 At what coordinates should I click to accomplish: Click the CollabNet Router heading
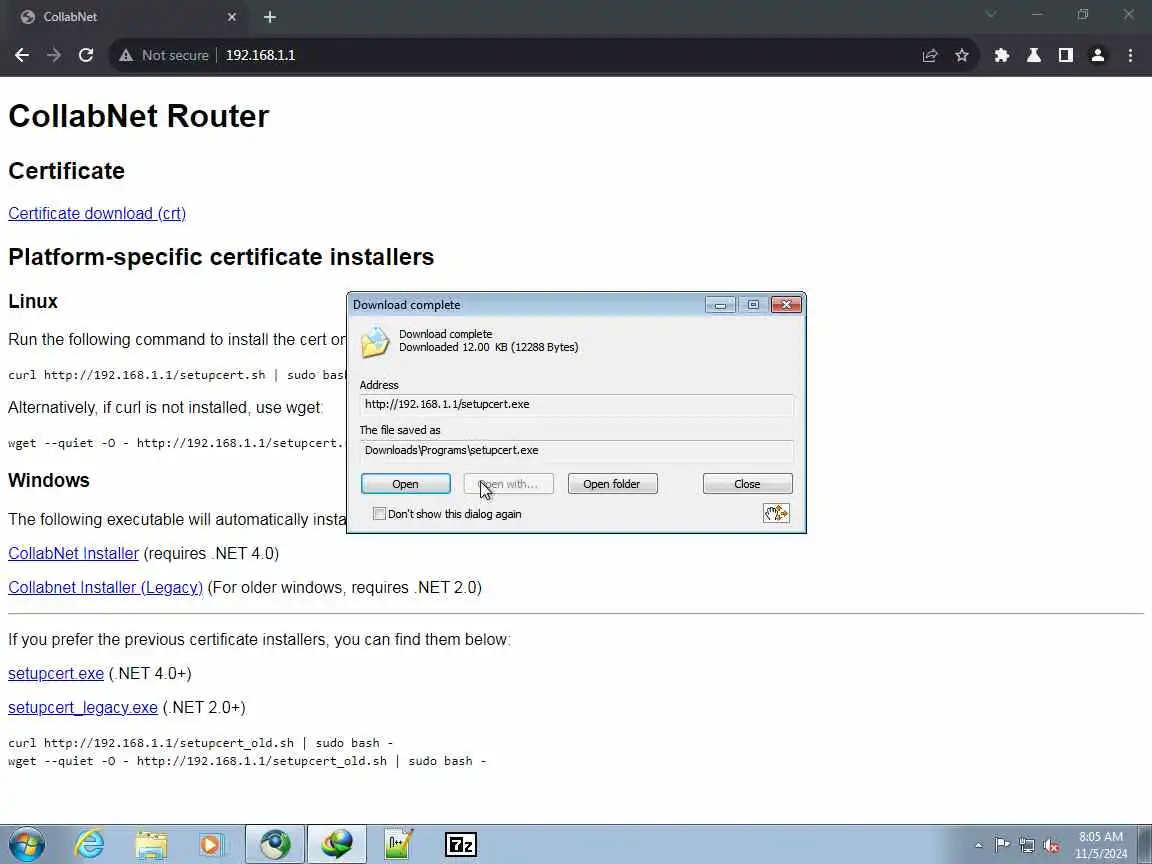coord(139,115)
